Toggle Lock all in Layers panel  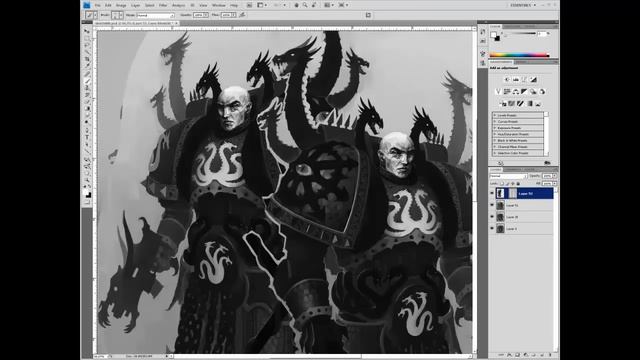pos(518,184)
